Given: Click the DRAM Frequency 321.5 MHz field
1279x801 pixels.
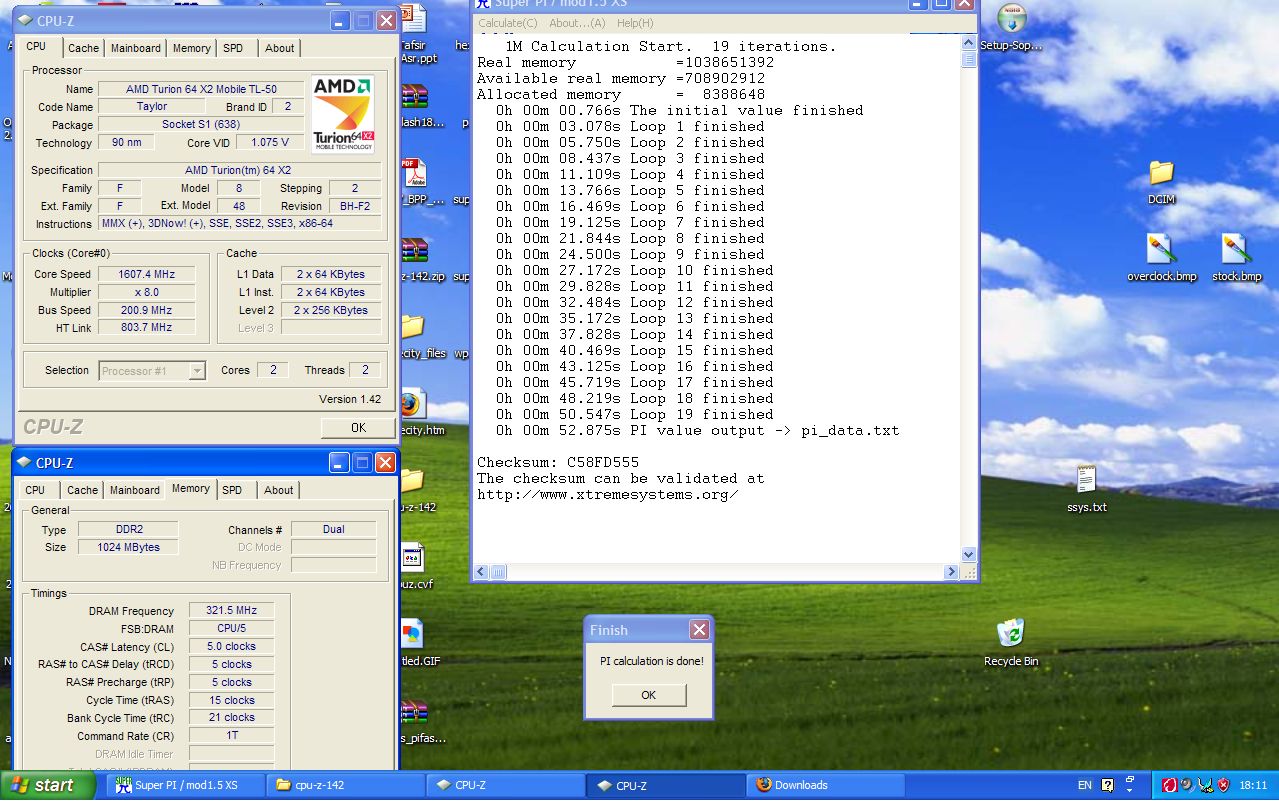Looking at the screenshot, I should 231,611.
